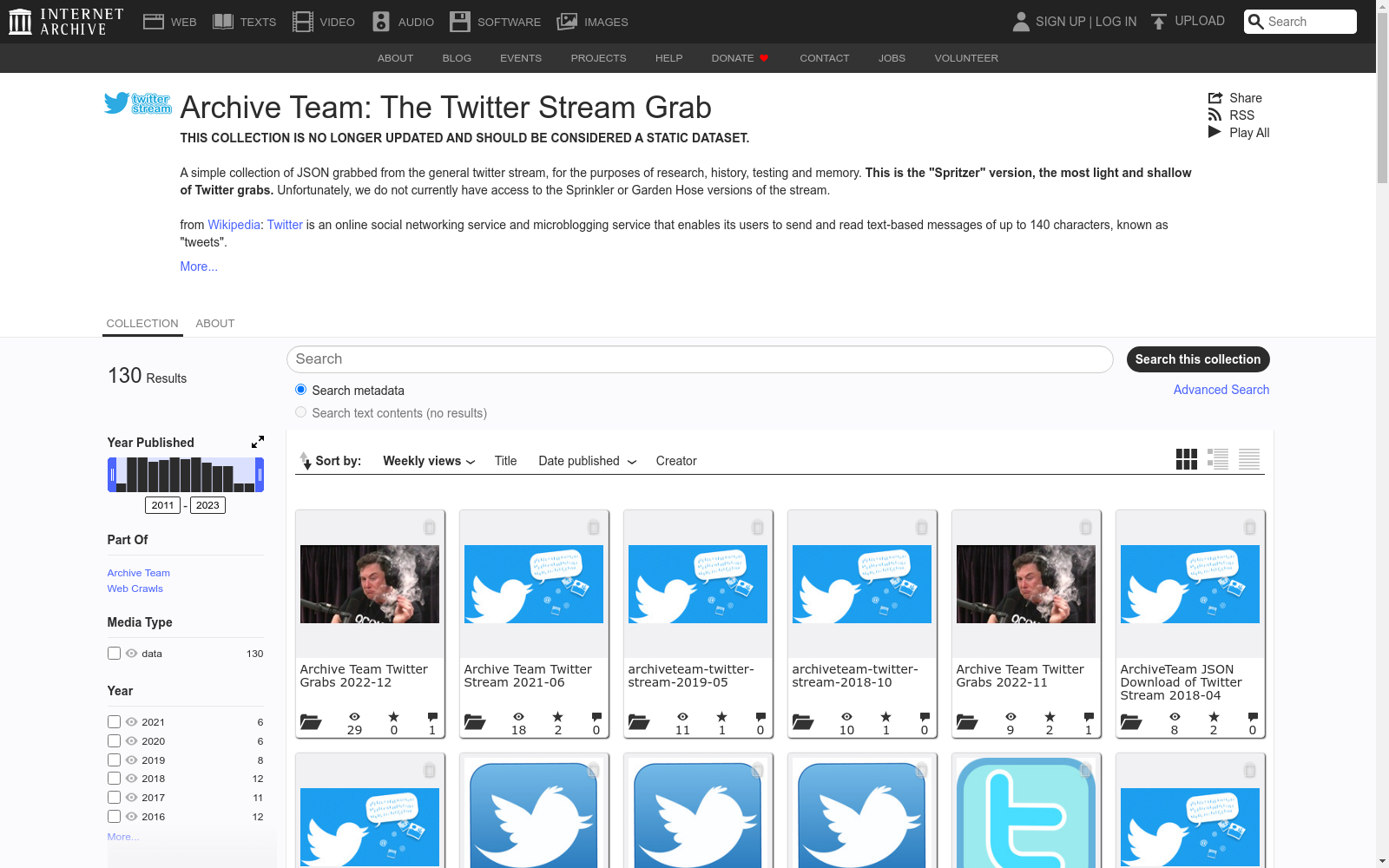Click the Play All triangle icon

coord(1215,132)
